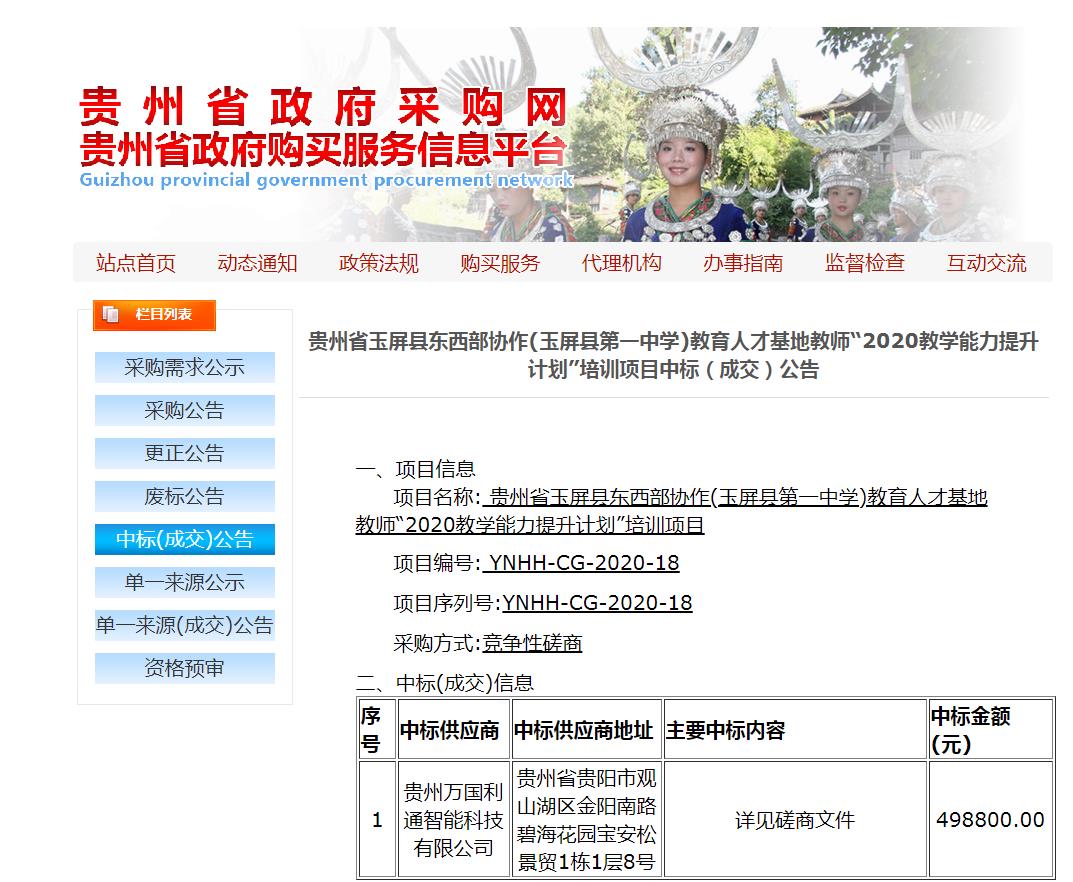The image size is (1073, 882).
Task: Open 资格预审 sidebar category
Action: click(184, 668)
